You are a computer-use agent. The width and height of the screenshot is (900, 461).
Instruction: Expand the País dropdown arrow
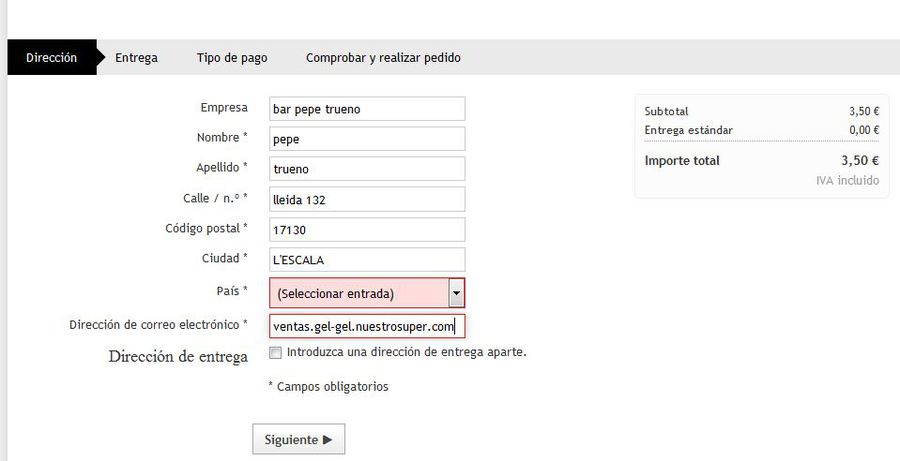point(456,293)
